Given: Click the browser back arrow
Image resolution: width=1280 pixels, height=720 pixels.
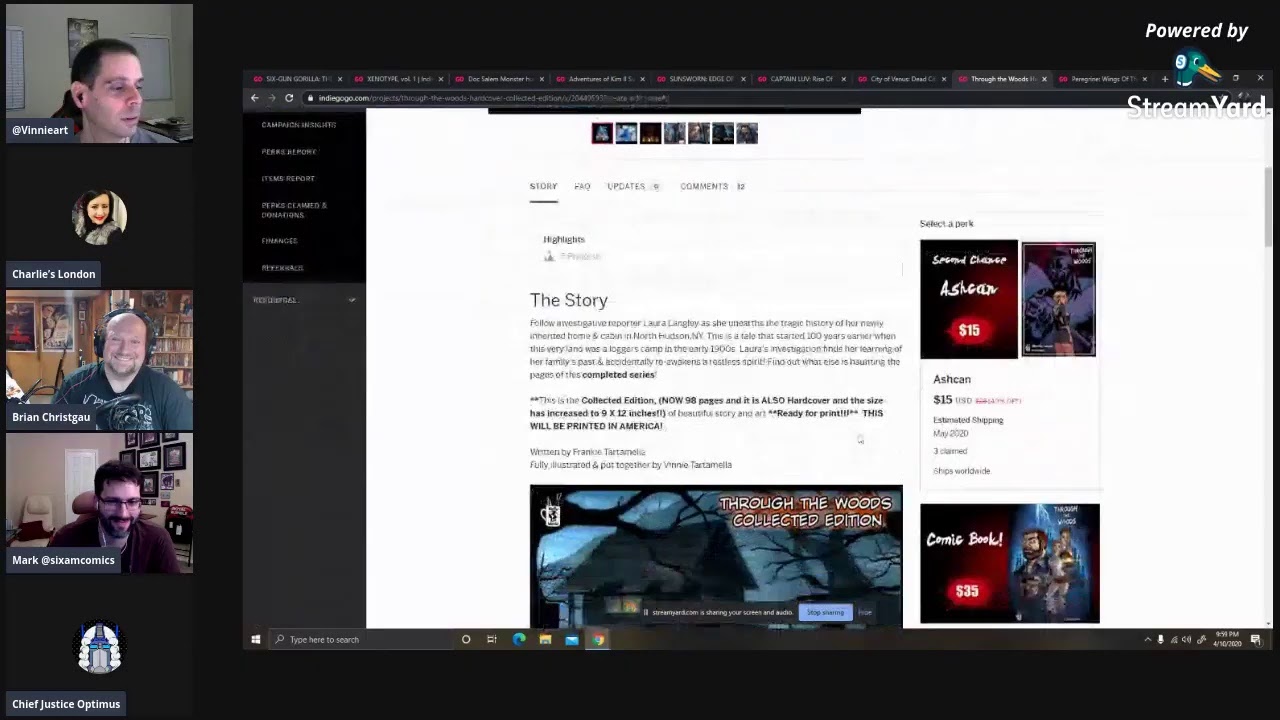Looking at the screenshot, I should [254, 98].
